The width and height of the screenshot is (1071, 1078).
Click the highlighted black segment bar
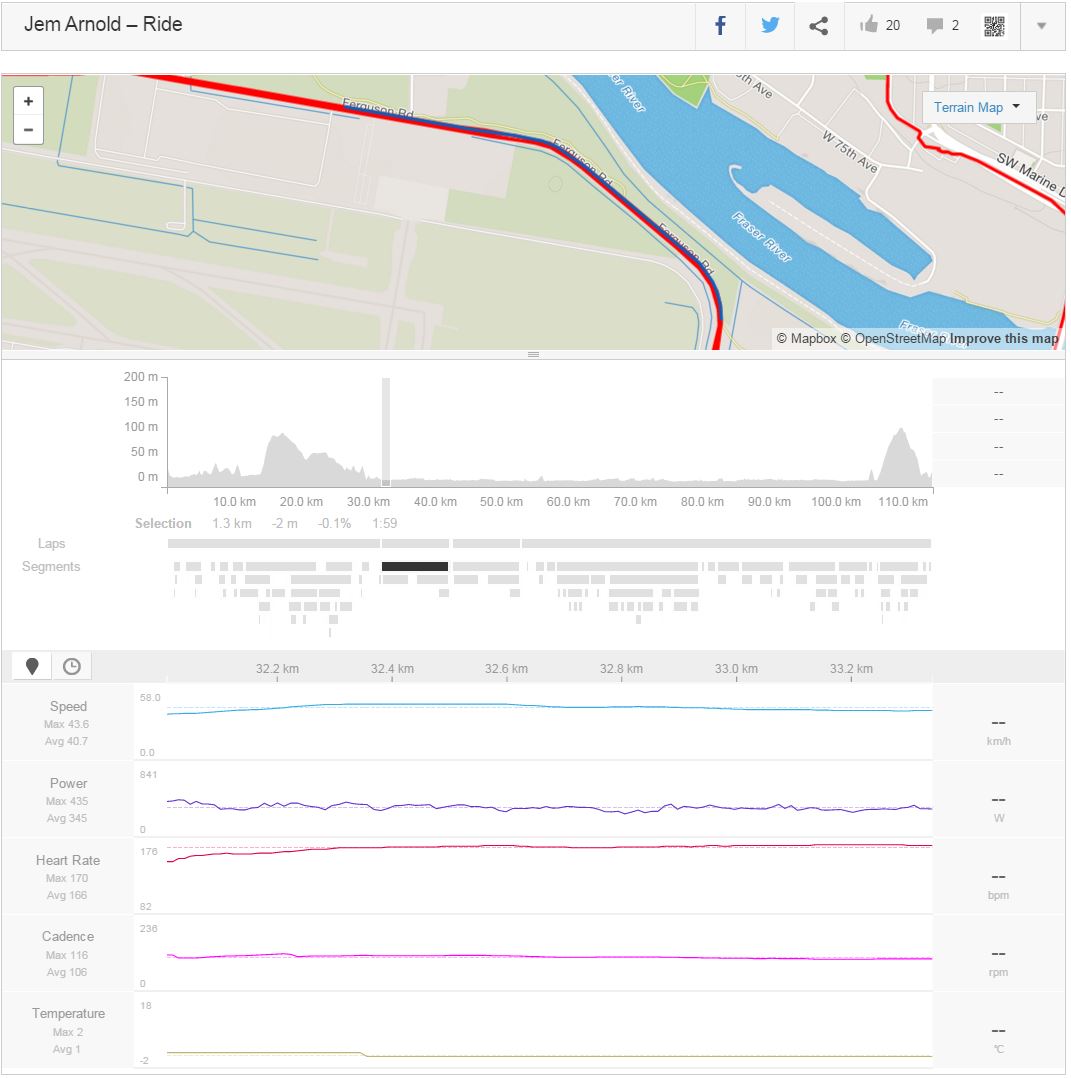[416, 566]
